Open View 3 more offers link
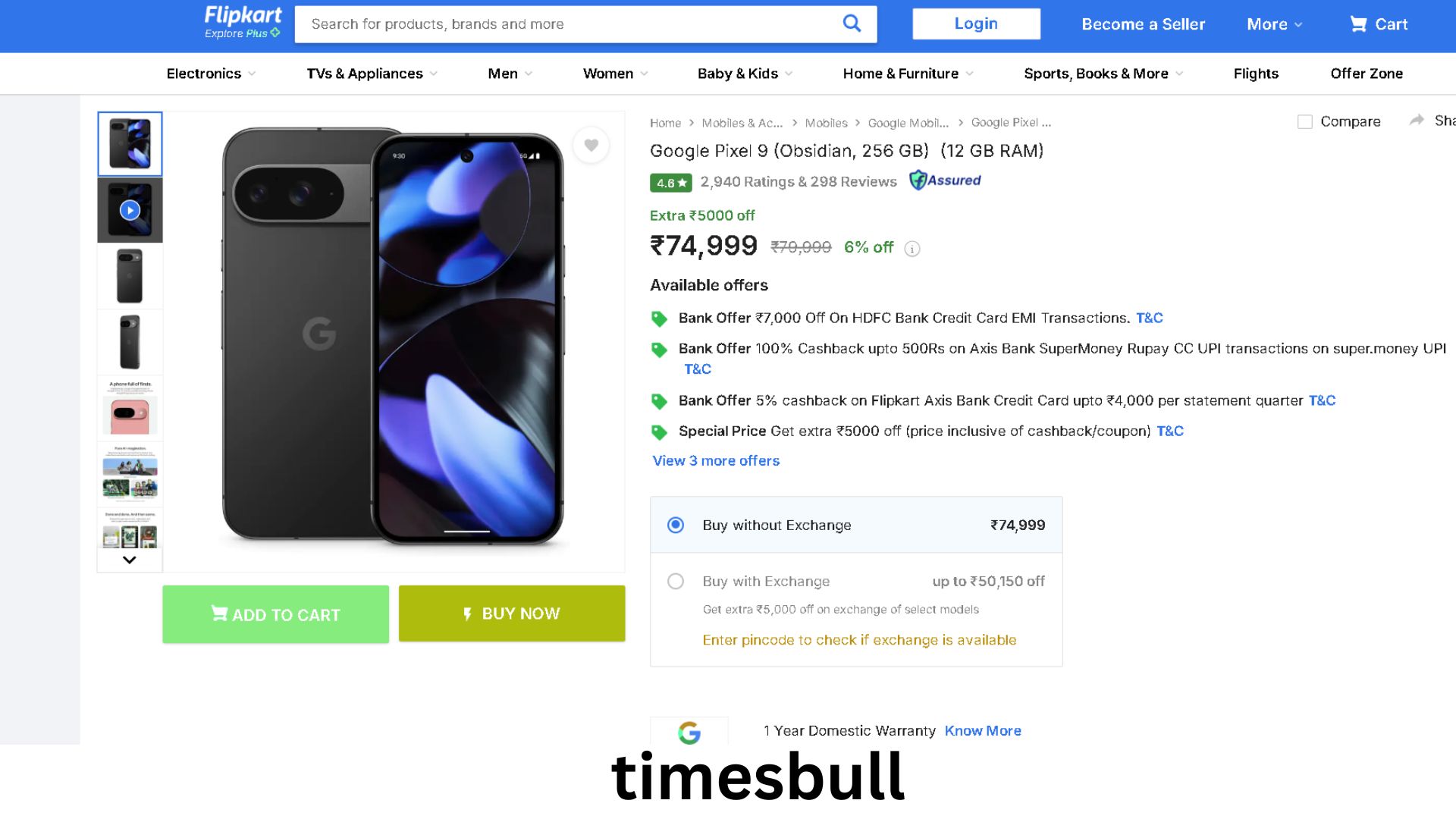The height and width of the screenshot is (819, 1456). pyautogui.click(x=716, y=460)
